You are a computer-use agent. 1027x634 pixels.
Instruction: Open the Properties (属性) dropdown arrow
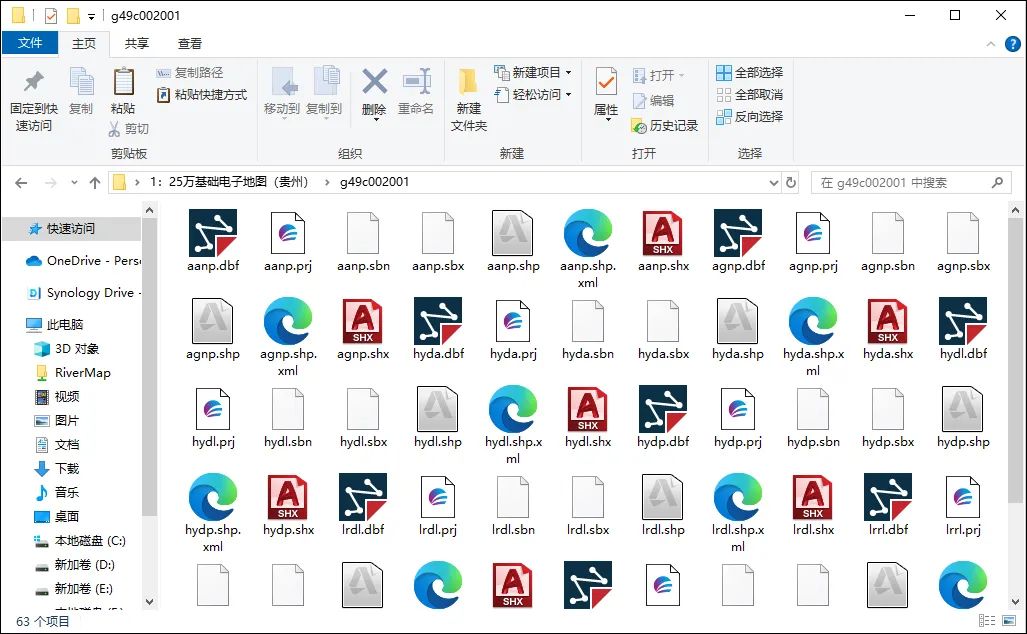[608, 120]
